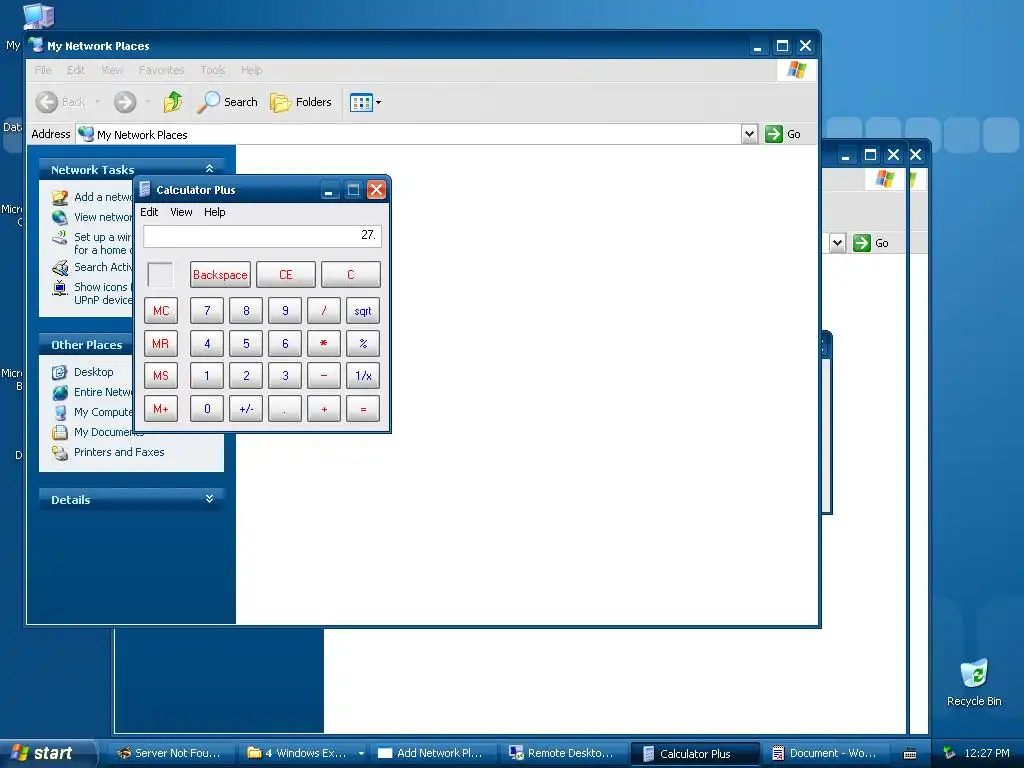The width and height of the screenshot is (1024, 768).
Task: Click the network tray icon beside the clock
Action: click(x=949, y=753)
